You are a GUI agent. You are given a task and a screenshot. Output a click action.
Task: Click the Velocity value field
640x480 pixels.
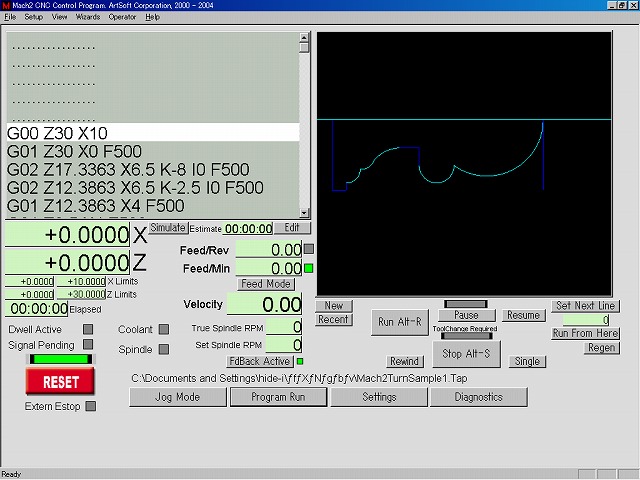(x=264, y=304)
